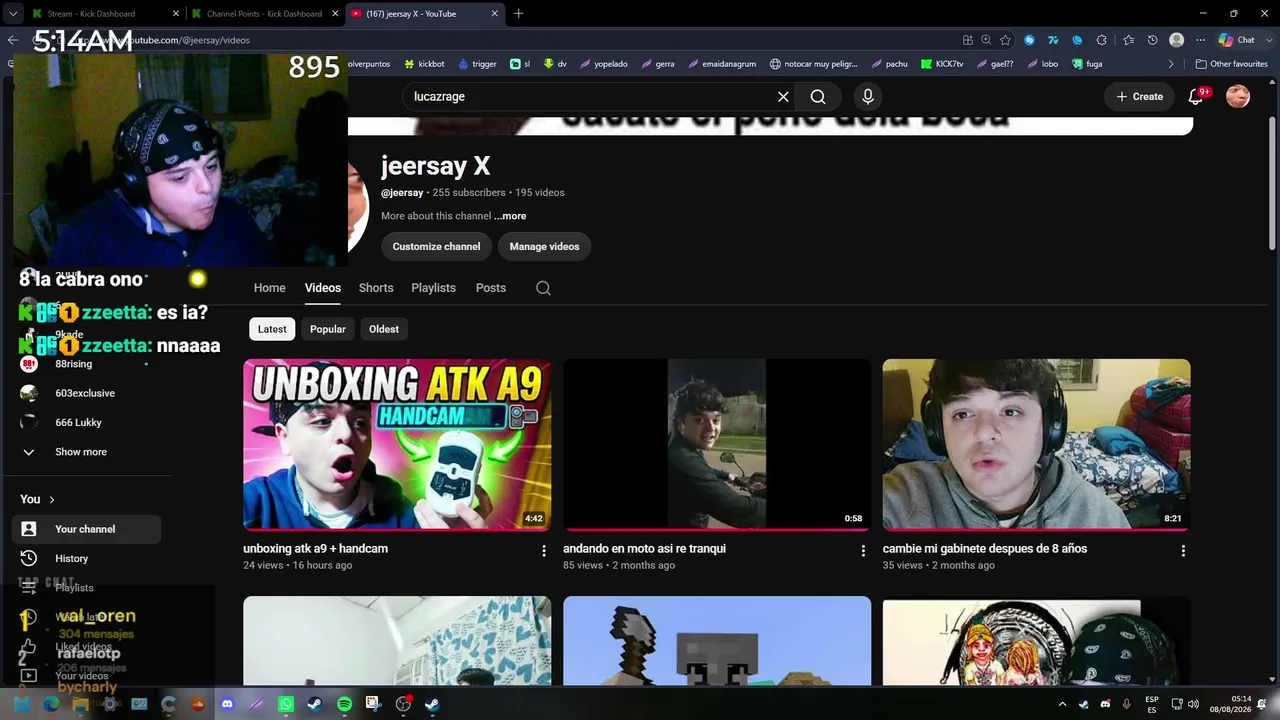Open the tab search dropdown in browser
This screenshot has width=1280, height=720.
click(x=13, y=14)
